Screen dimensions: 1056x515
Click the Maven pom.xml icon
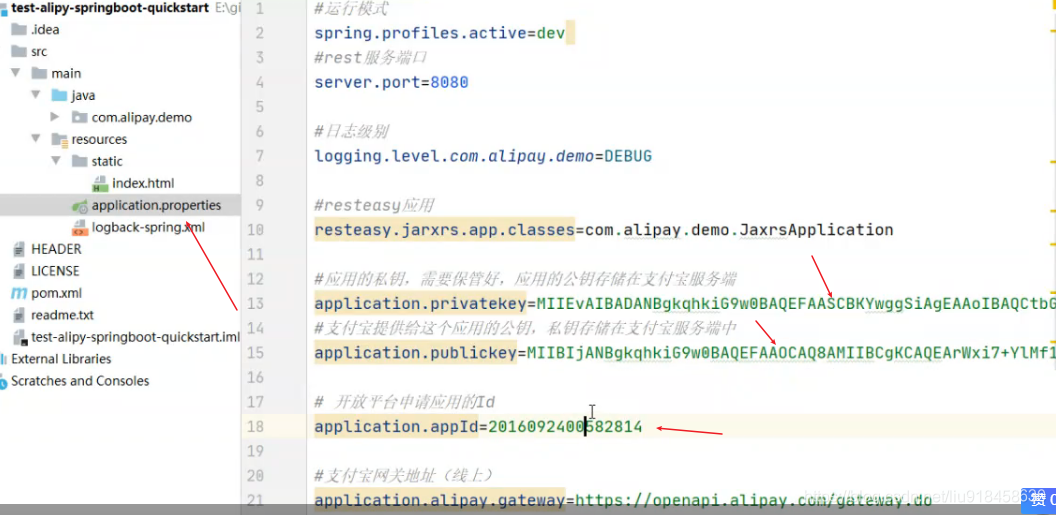click(x=19, y=294)
